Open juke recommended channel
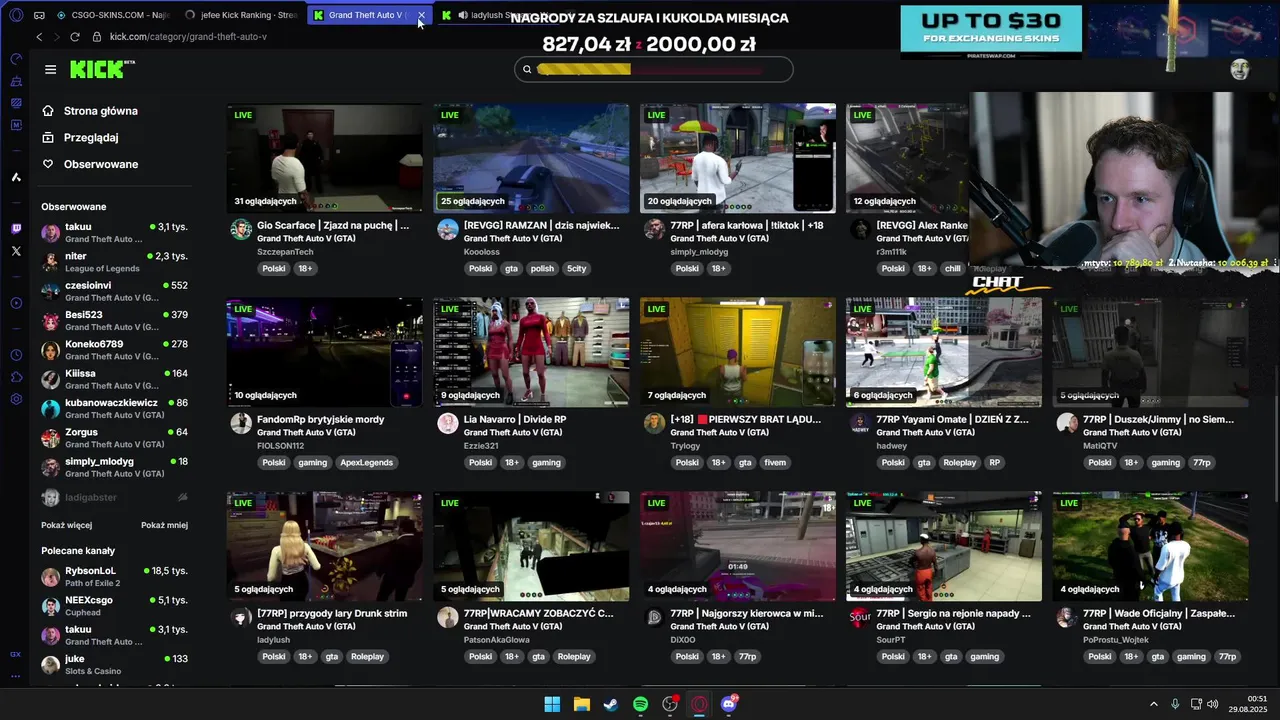The image size is (1280, 720). click(114, 664)
